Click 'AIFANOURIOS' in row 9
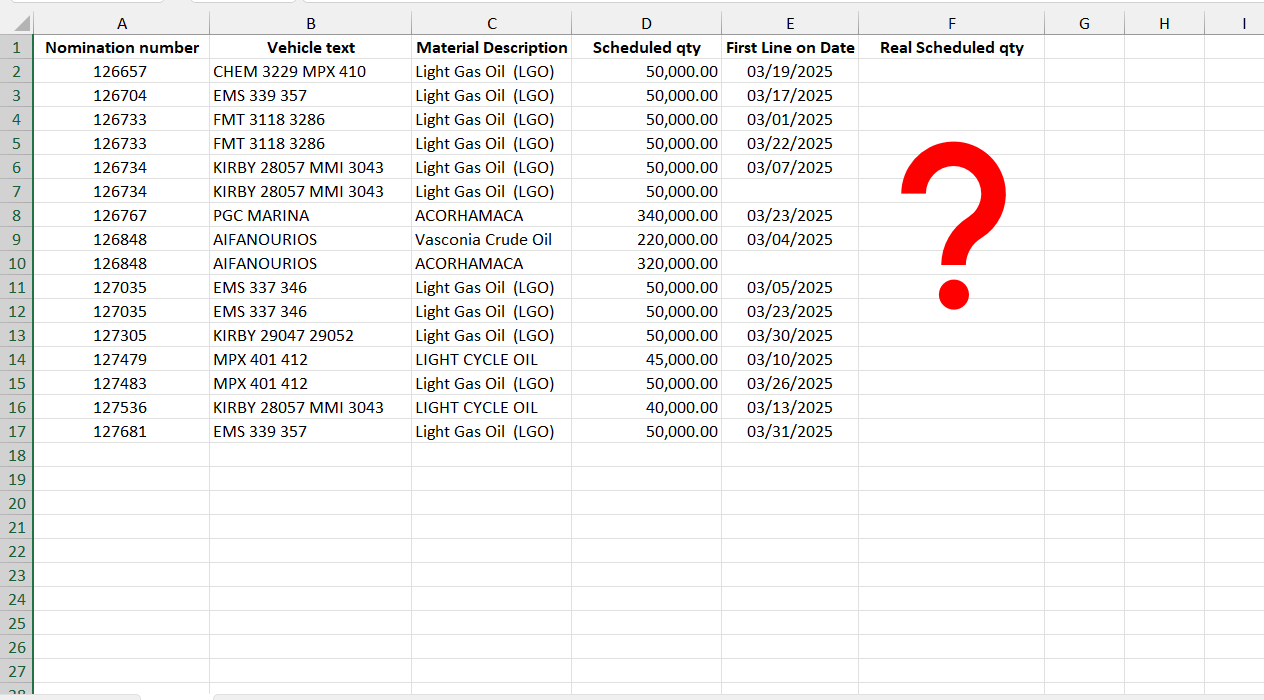 (311, 239)
